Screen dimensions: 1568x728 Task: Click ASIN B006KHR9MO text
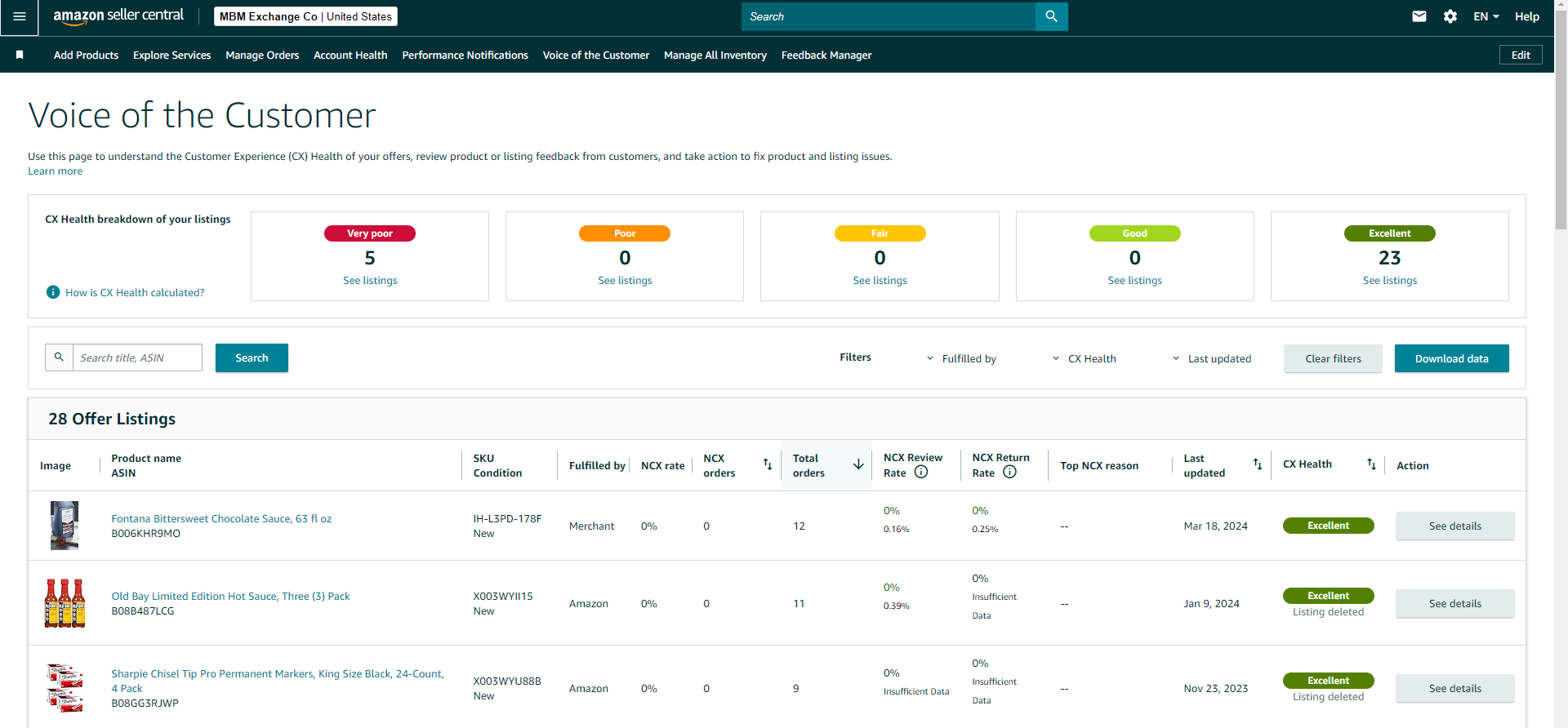(145, 534)
